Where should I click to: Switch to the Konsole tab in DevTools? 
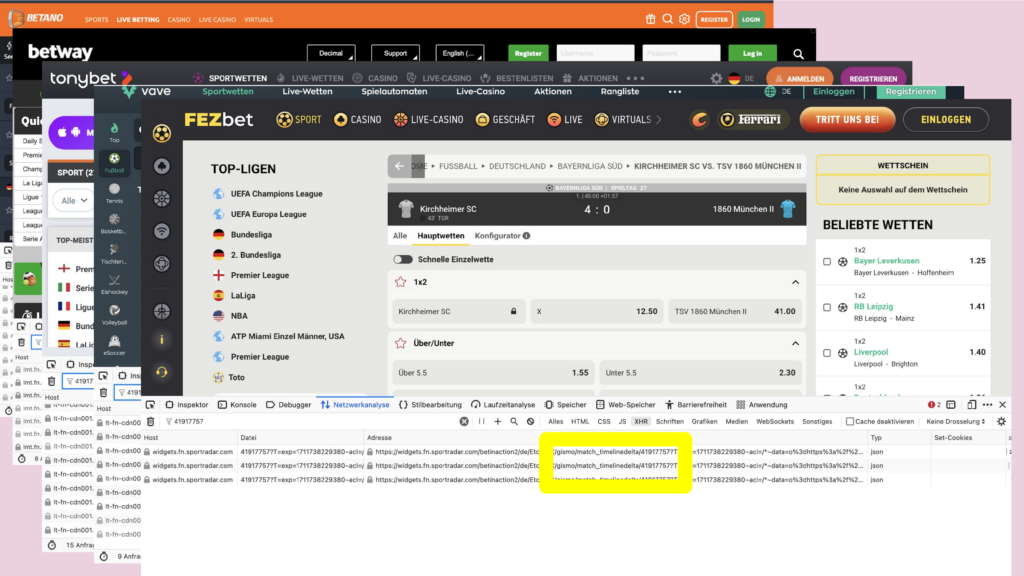[x=237, y=405]
